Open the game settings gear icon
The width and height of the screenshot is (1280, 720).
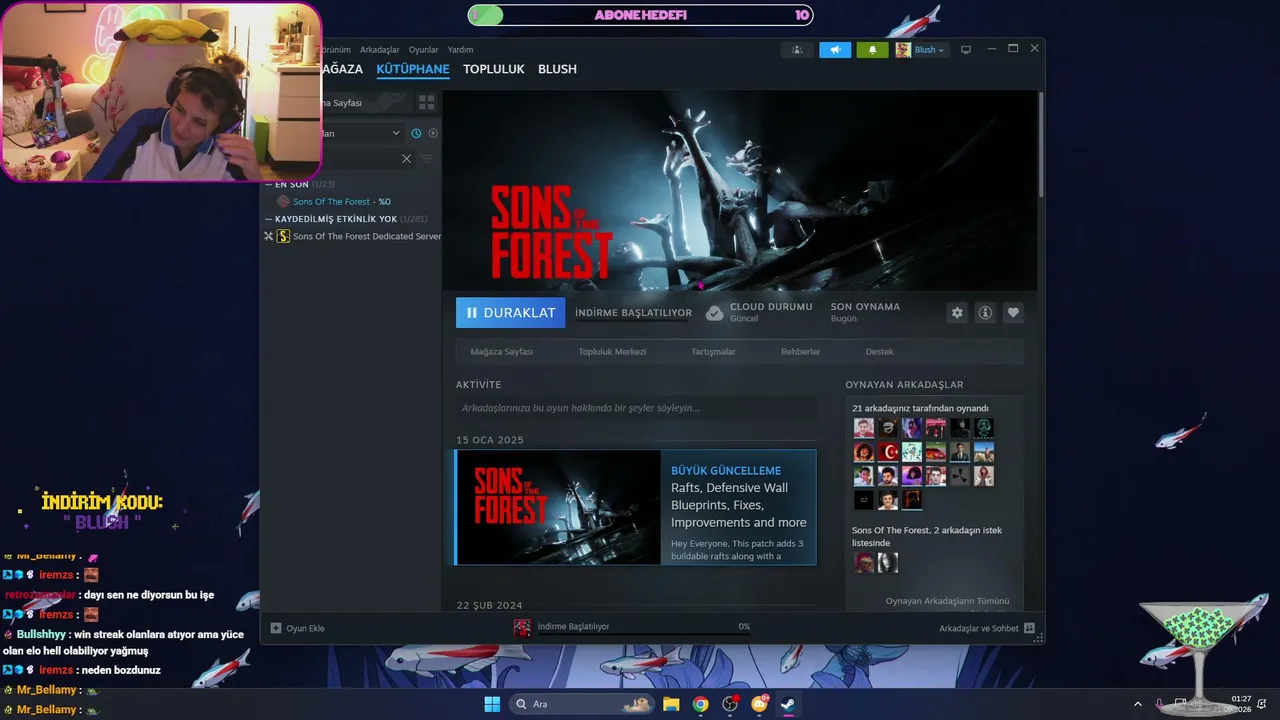coord(957,313)
